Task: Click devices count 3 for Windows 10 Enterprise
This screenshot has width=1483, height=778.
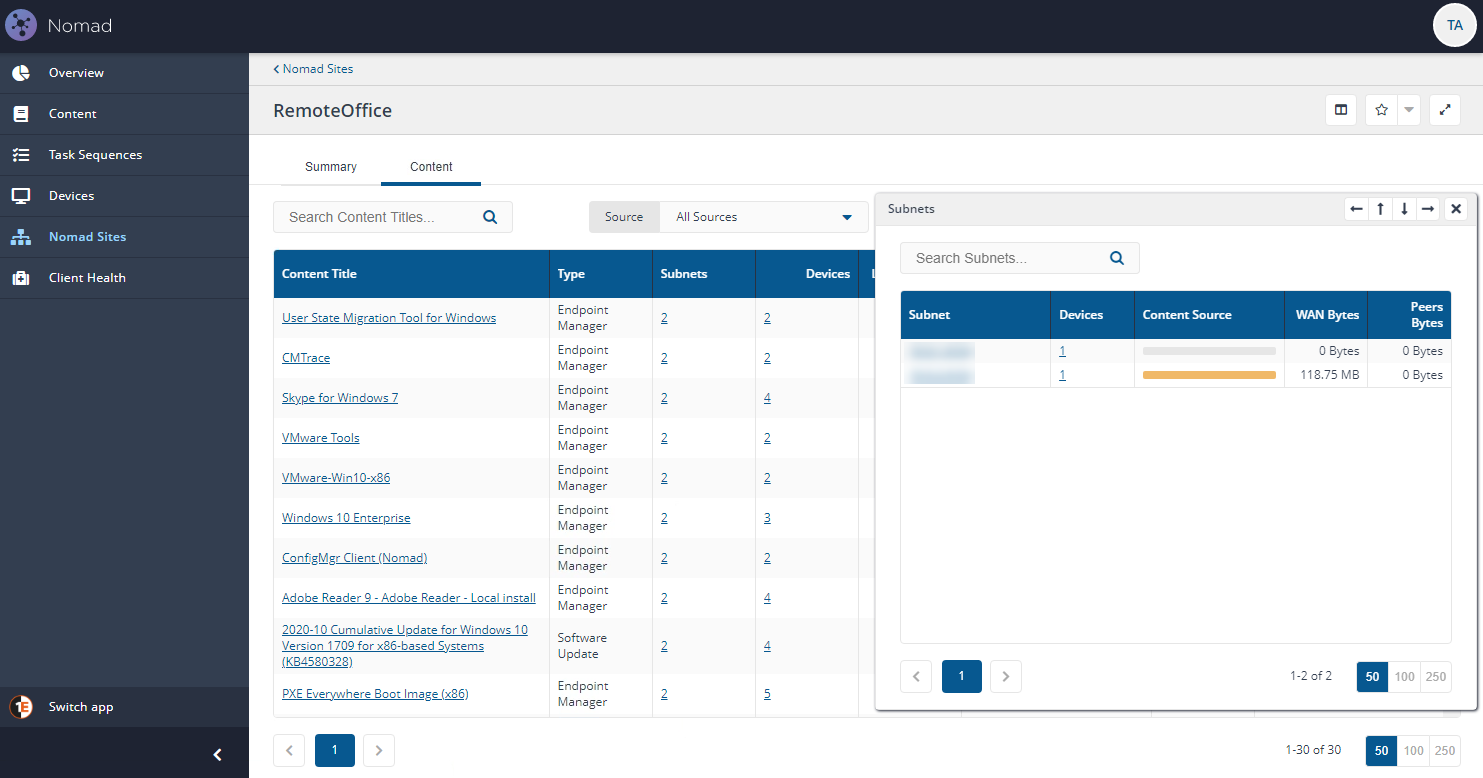Action: 767,518
